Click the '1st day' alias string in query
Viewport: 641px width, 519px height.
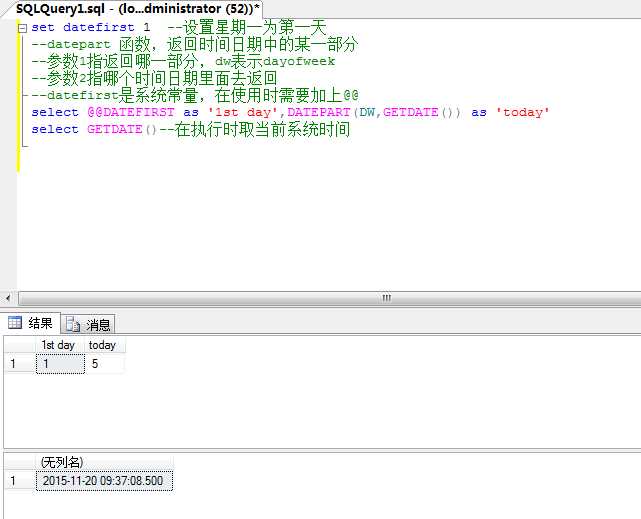(243, 112)
